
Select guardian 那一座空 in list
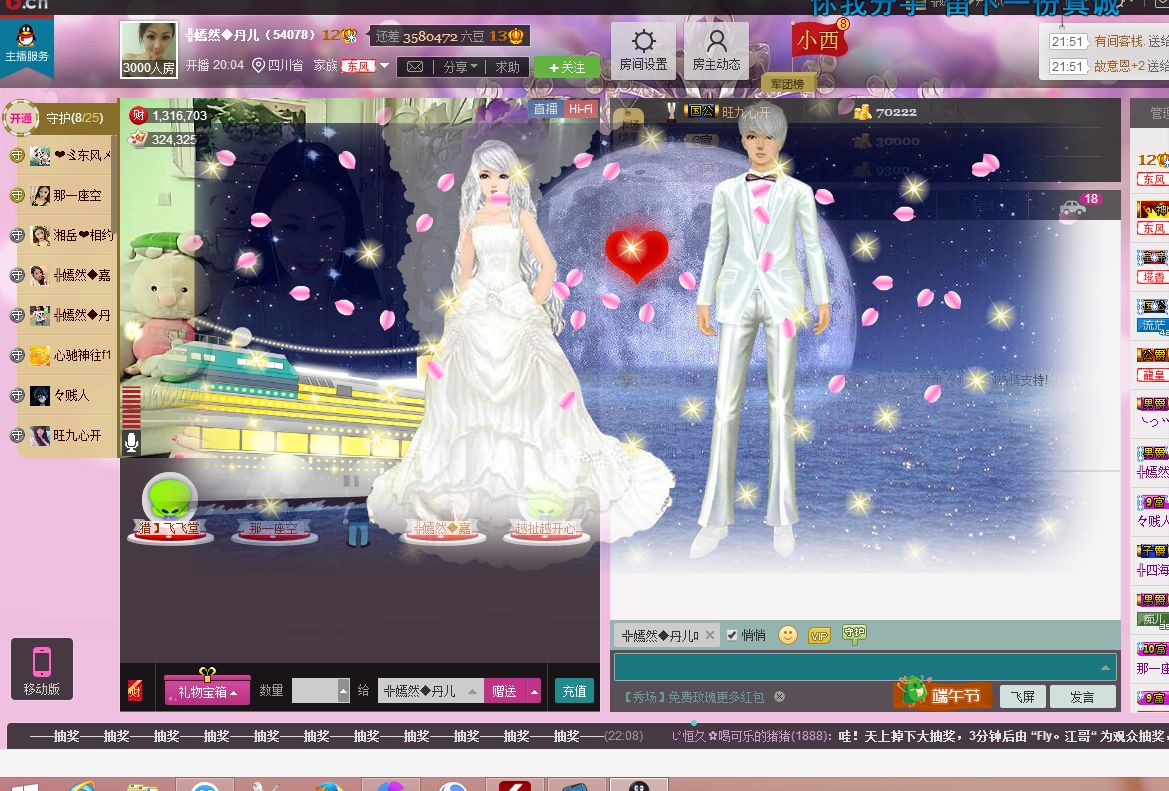tap(63, 195)
